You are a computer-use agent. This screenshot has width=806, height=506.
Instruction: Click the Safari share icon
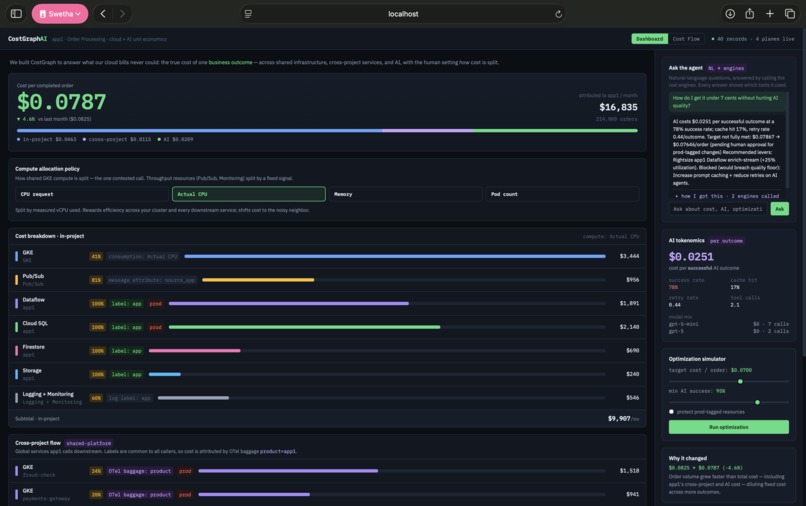749,14
